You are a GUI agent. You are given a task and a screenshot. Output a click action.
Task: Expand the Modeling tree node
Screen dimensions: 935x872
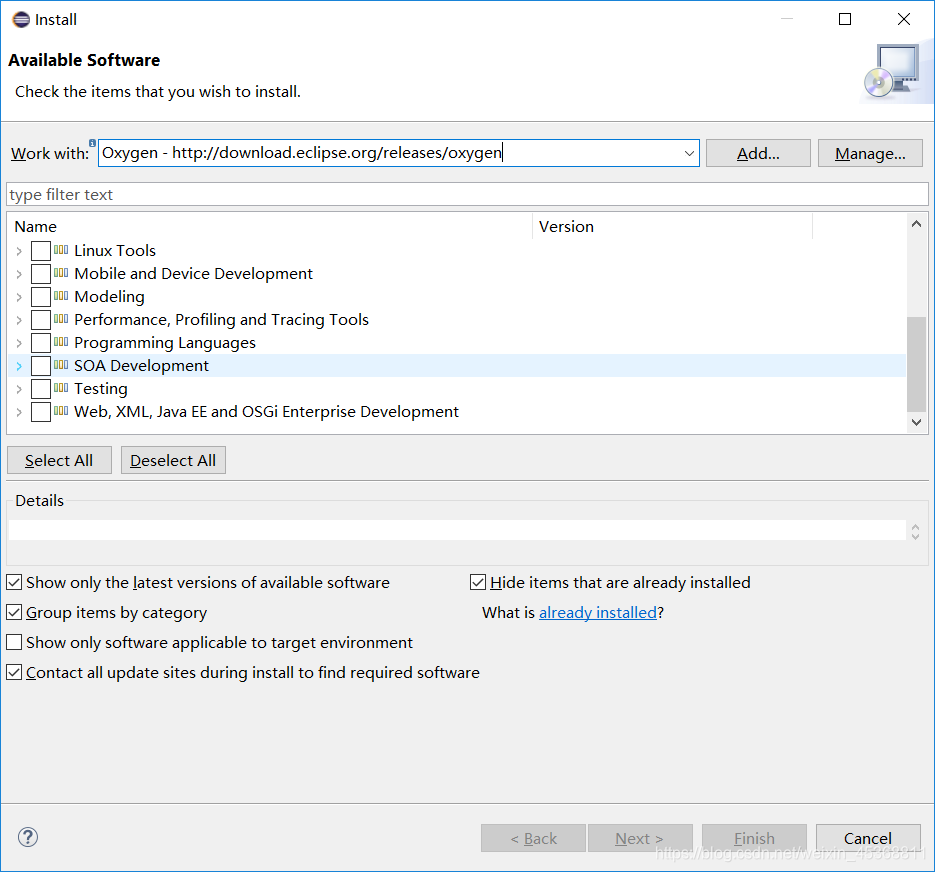coord(19,297)
